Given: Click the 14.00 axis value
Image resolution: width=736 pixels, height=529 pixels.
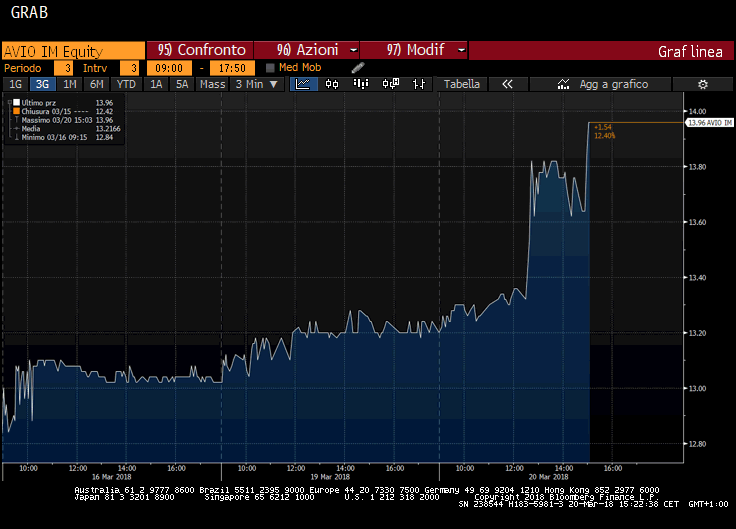Looking at the screenshot, I should click(697, 111).
